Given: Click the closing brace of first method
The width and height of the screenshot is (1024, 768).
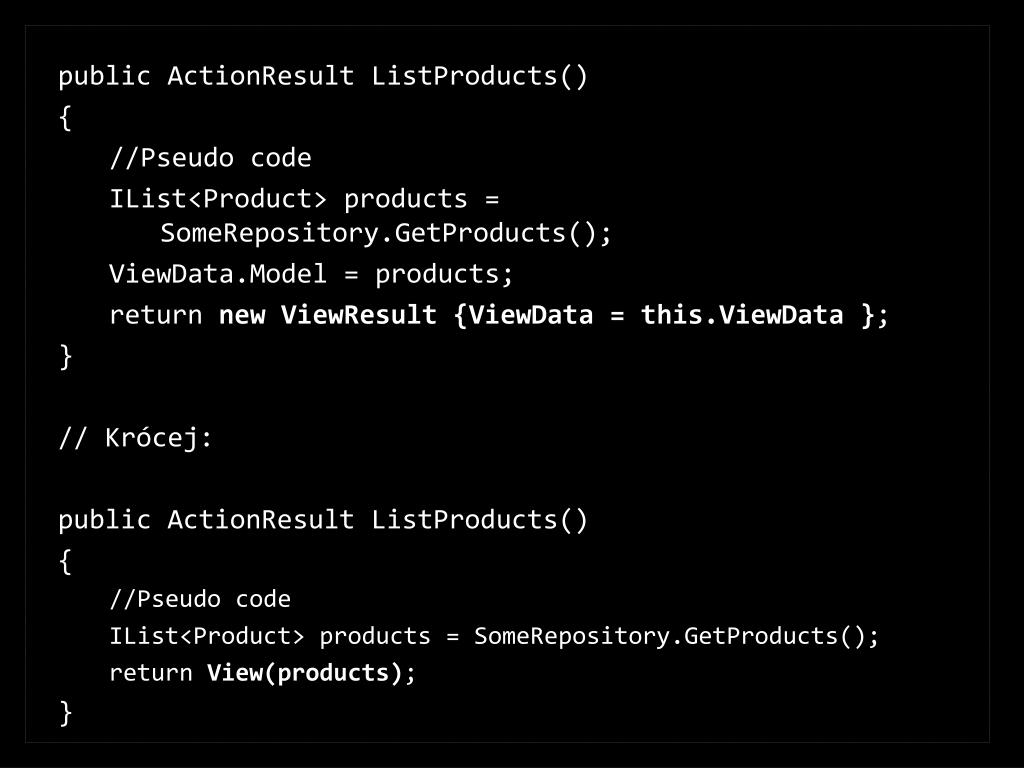Looking at the screenshot, I should pos(65,357).
